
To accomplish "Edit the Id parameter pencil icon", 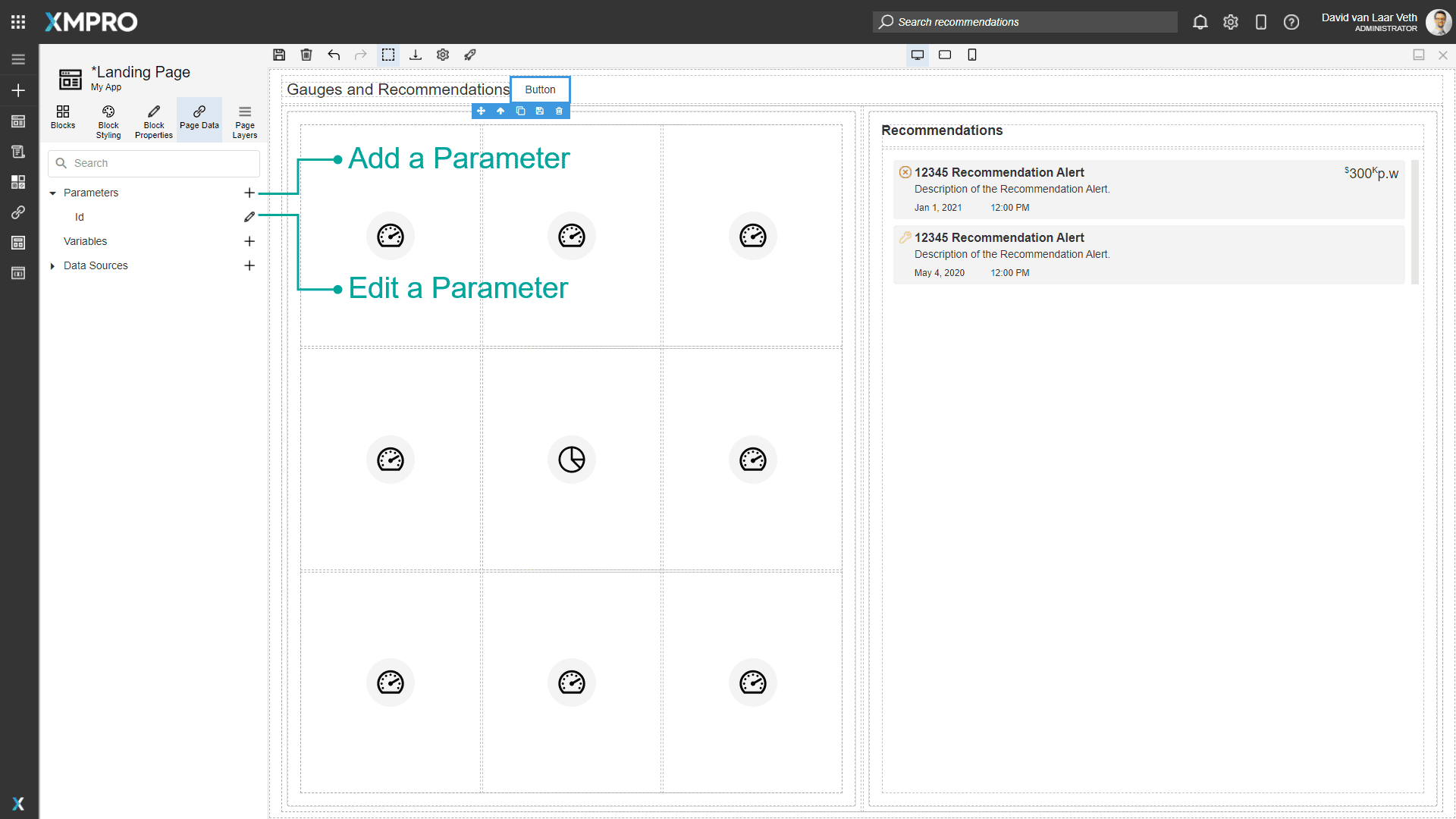I will point(249,217).
